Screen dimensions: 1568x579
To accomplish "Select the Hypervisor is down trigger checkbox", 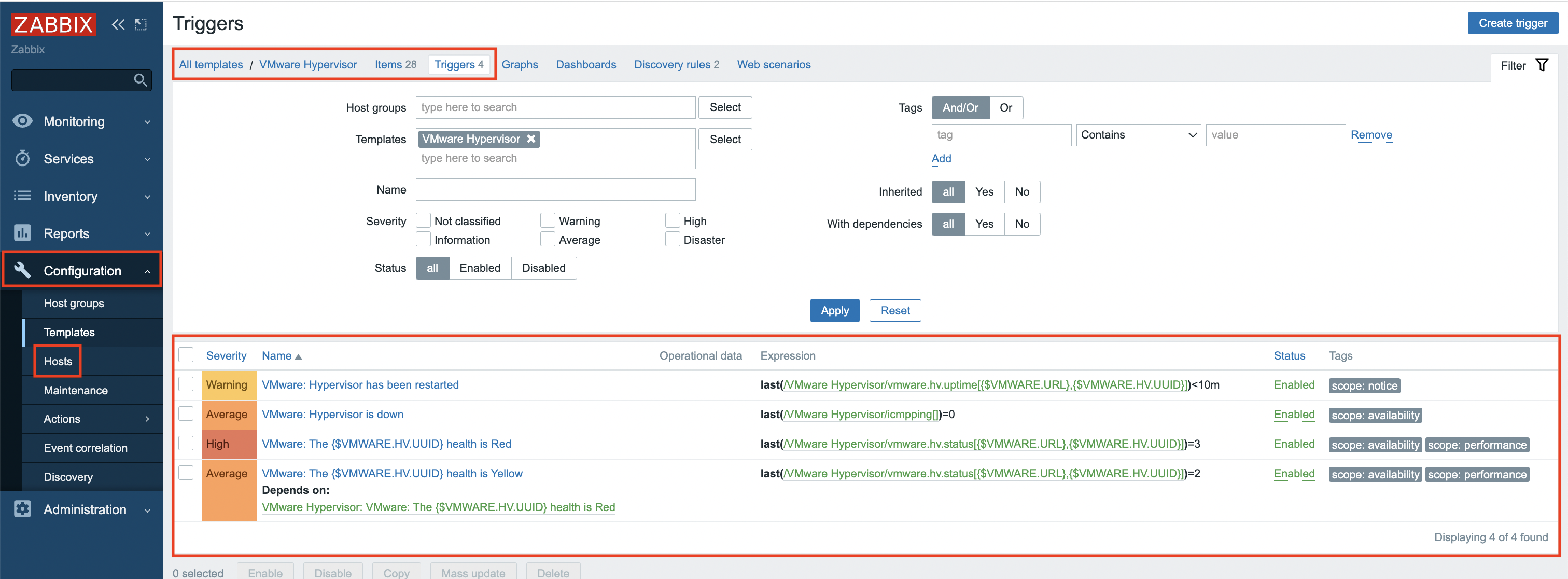I will tap(186, 414).
